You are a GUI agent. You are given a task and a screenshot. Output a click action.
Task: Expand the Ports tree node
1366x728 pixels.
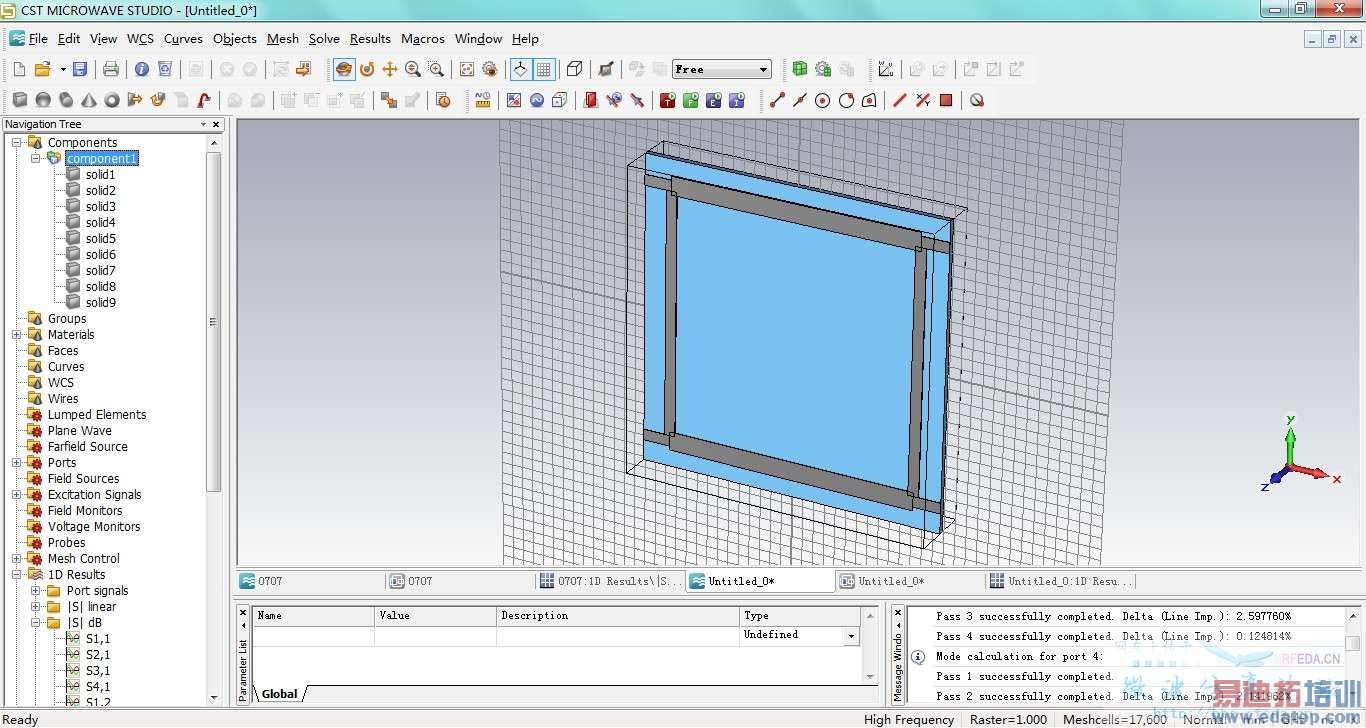tap(17, 462)
